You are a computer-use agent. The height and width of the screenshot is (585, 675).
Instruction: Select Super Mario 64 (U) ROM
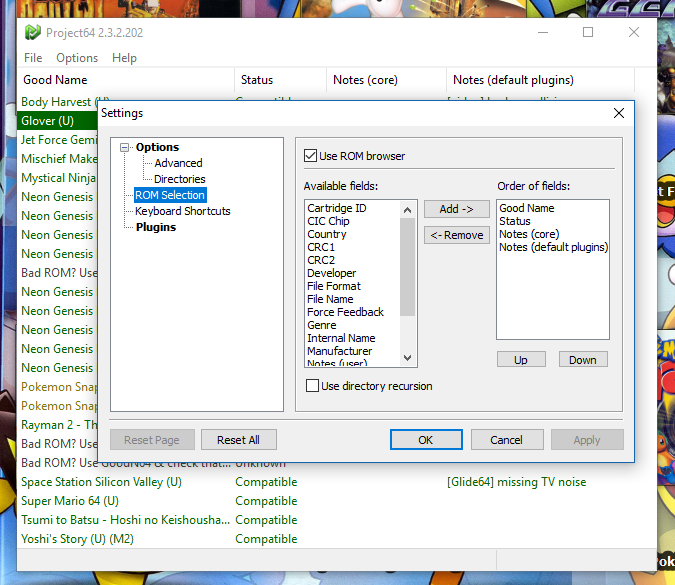pos(70,501)
